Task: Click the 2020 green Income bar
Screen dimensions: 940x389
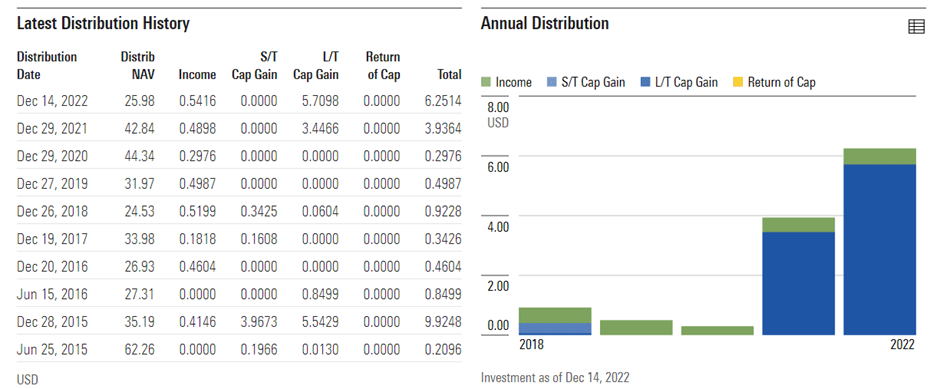Action: tap(718, 330)
